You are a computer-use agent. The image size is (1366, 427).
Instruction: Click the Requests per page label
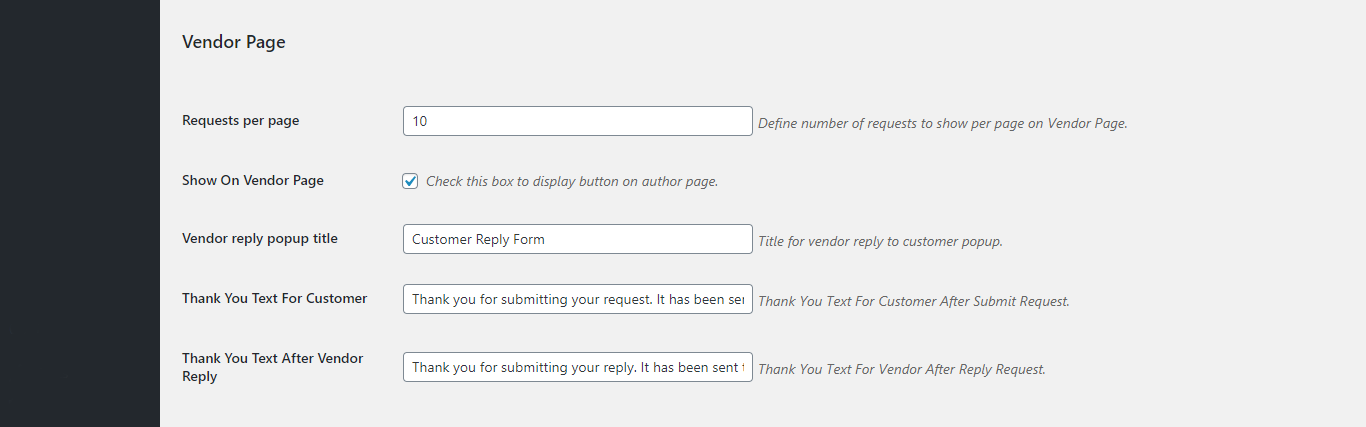pyautogui.click(x=241, y=120)
